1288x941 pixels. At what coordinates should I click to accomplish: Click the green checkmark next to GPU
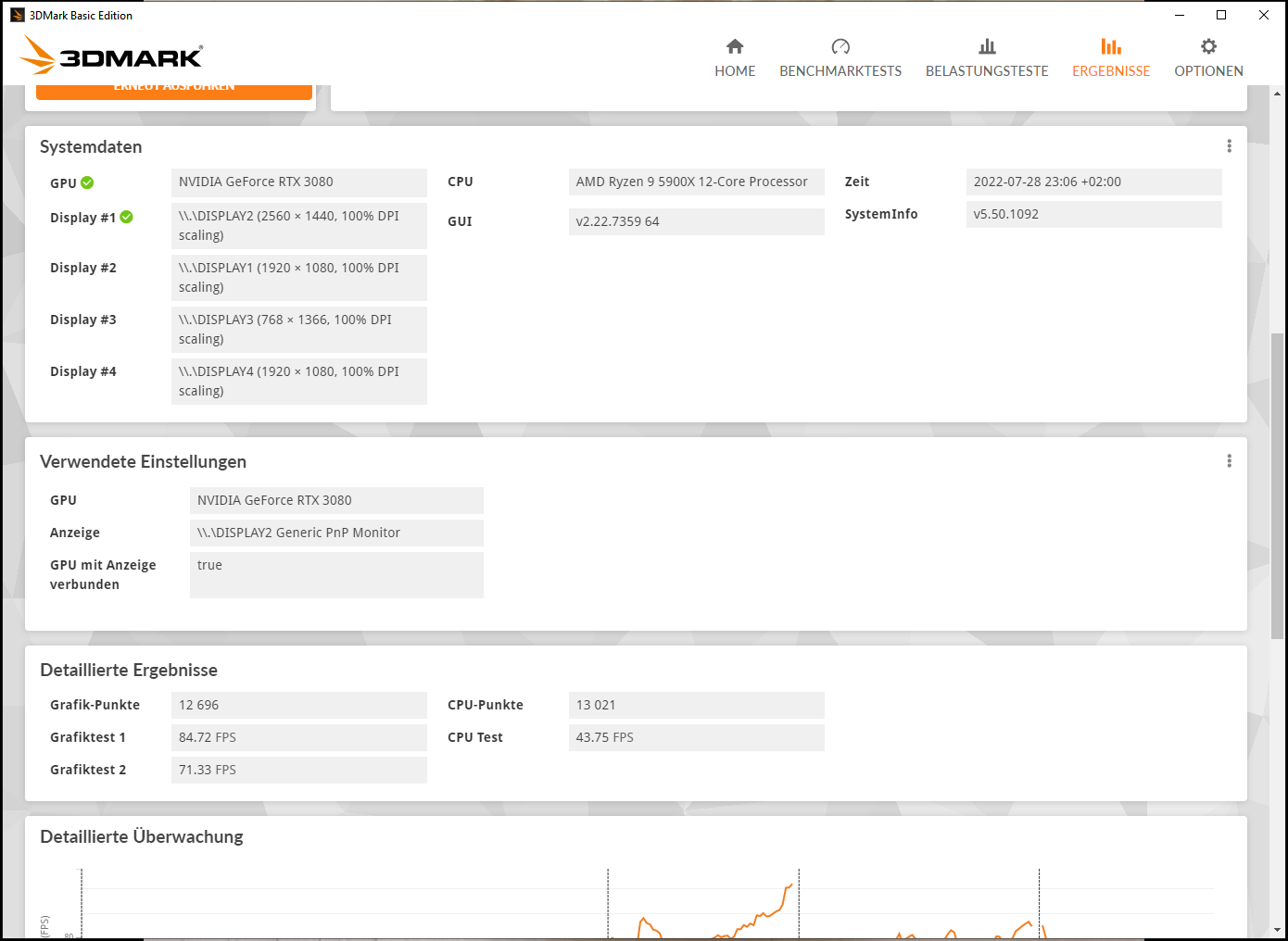pyautogui.click(x=87, y=182)
